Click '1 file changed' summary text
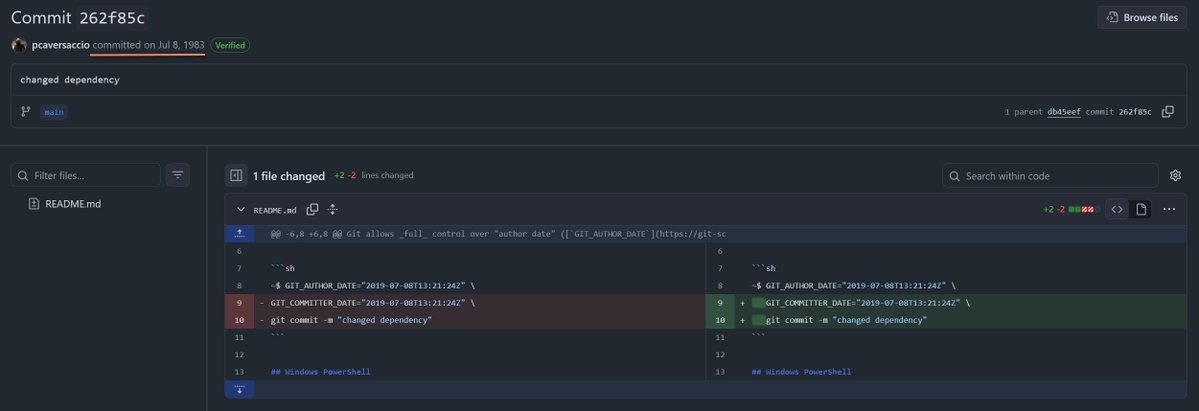Image resolution: width=1199 pixels, height=411 pixels. tap(289, 176)
